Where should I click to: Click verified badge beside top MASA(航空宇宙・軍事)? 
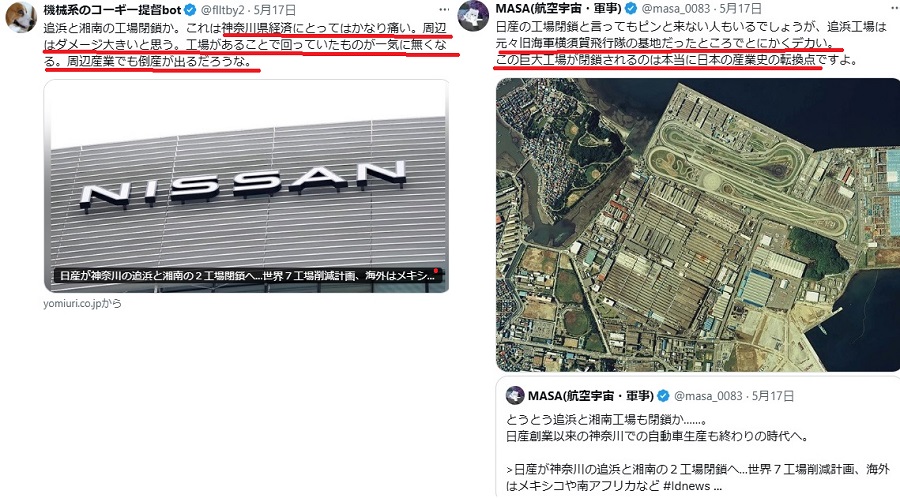630,9
